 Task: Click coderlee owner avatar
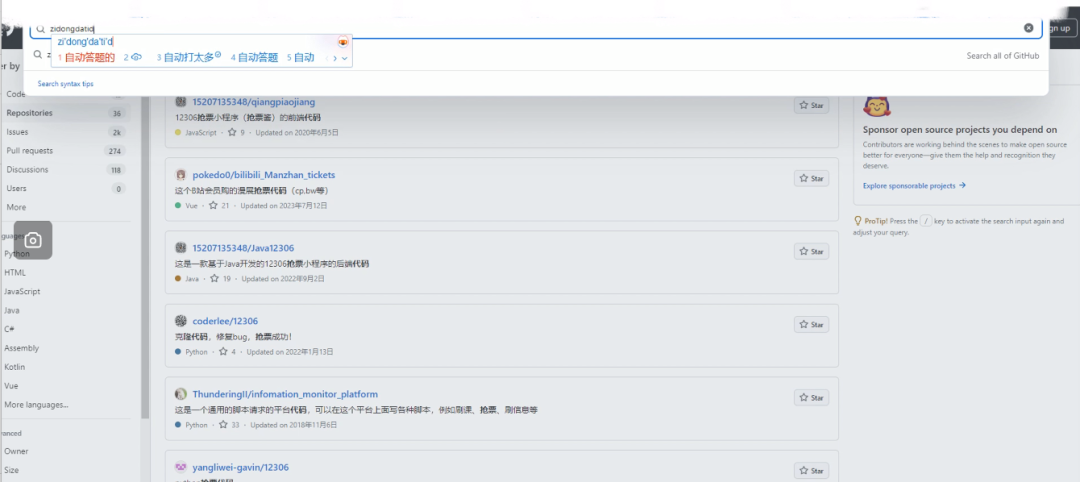click(181, 321)
